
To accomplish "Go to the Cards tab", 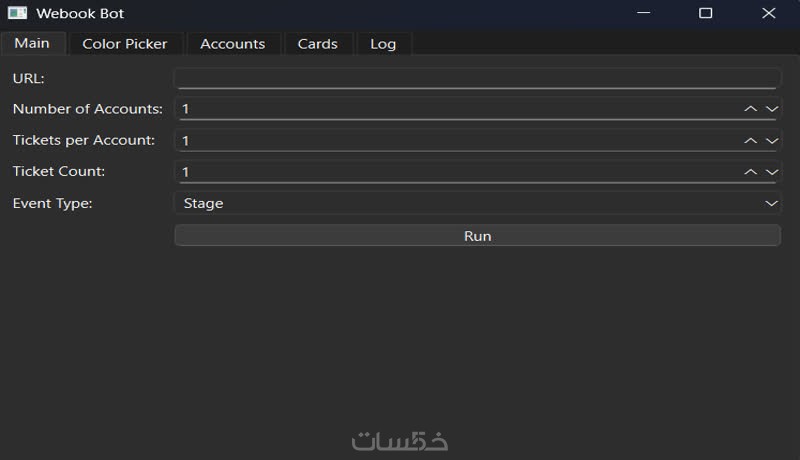I will [x=318, y=44].
